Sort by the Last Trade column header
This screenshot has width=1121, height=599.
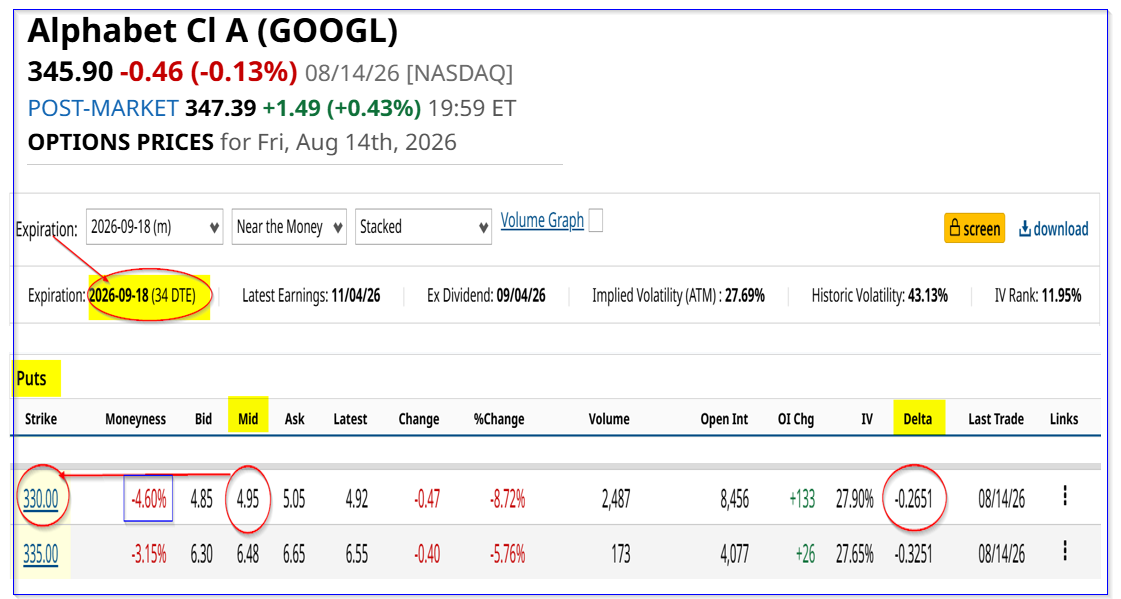click(996, 419)
